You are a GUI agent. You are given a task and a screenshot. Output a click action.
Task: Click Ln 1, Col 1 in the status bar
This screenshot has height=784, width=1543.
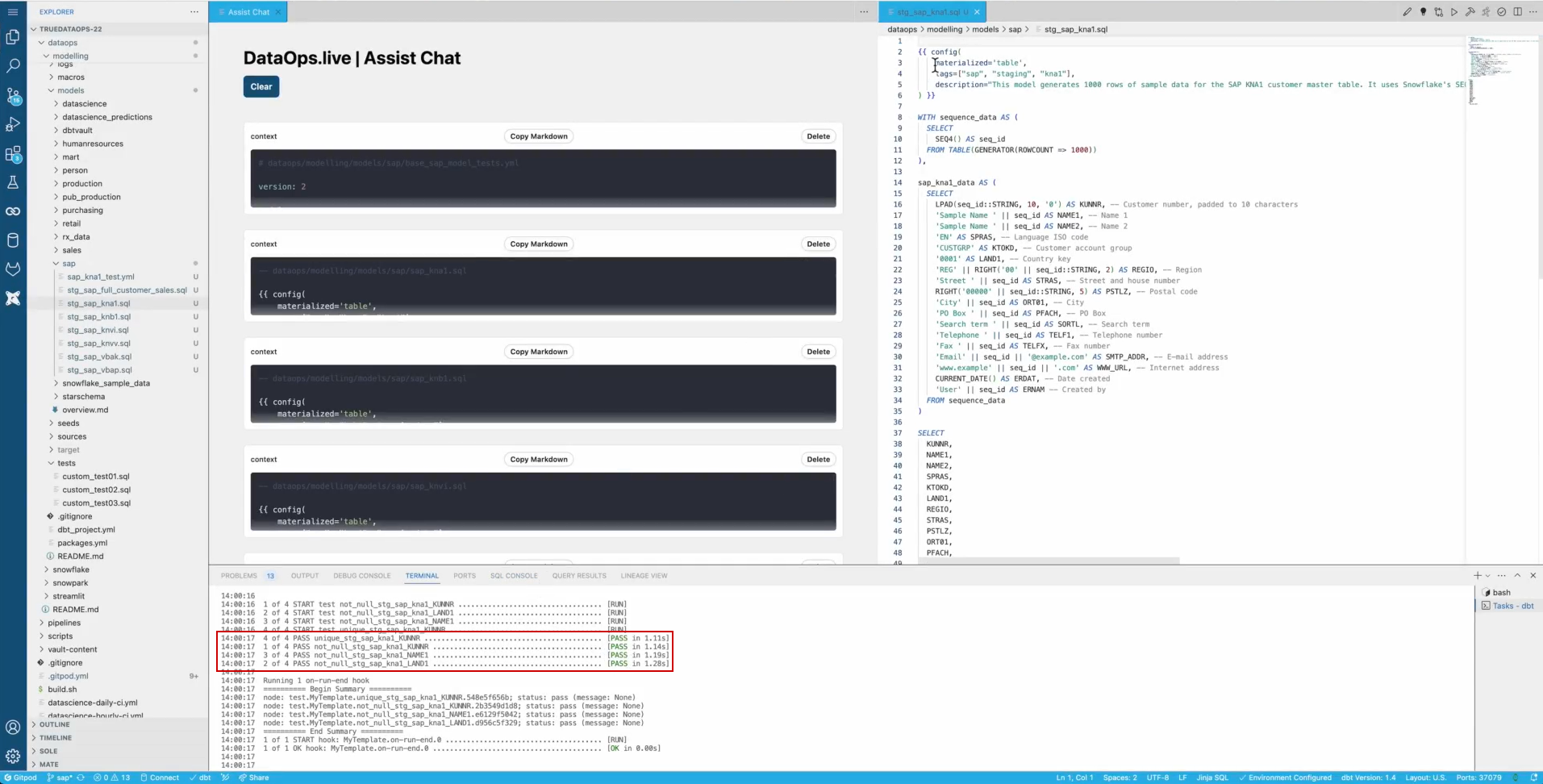[1074, 777]
